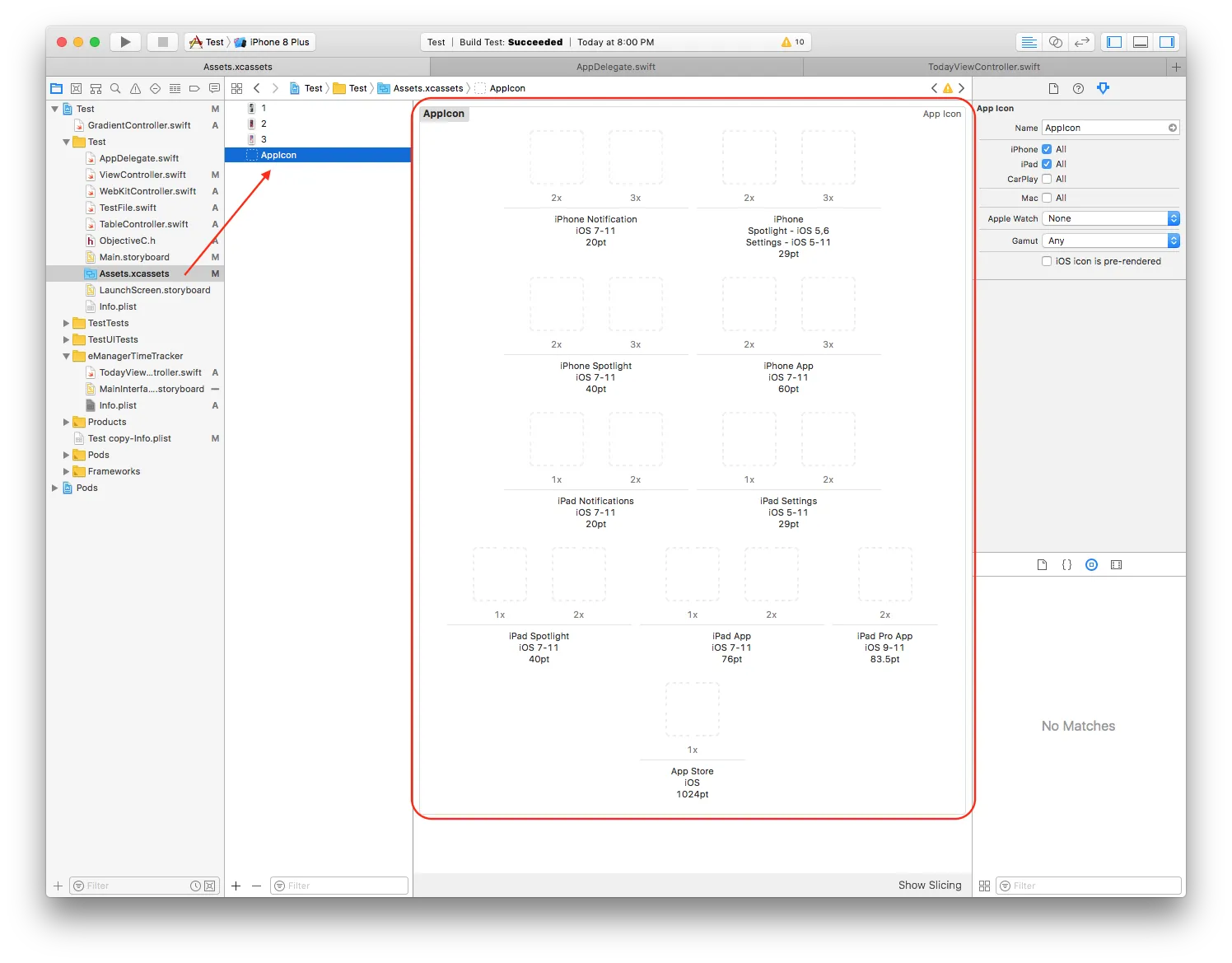
Task: Collapse the root Test project
Action: pos(55,109)
